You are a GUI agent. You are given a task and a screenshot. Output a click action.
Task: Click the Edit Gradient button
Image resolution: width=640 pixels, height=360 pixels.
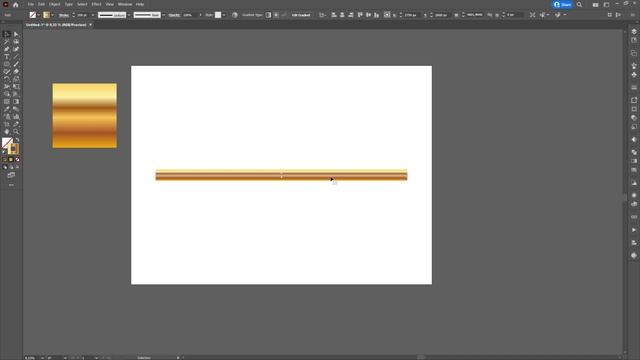tap(301, 15)
